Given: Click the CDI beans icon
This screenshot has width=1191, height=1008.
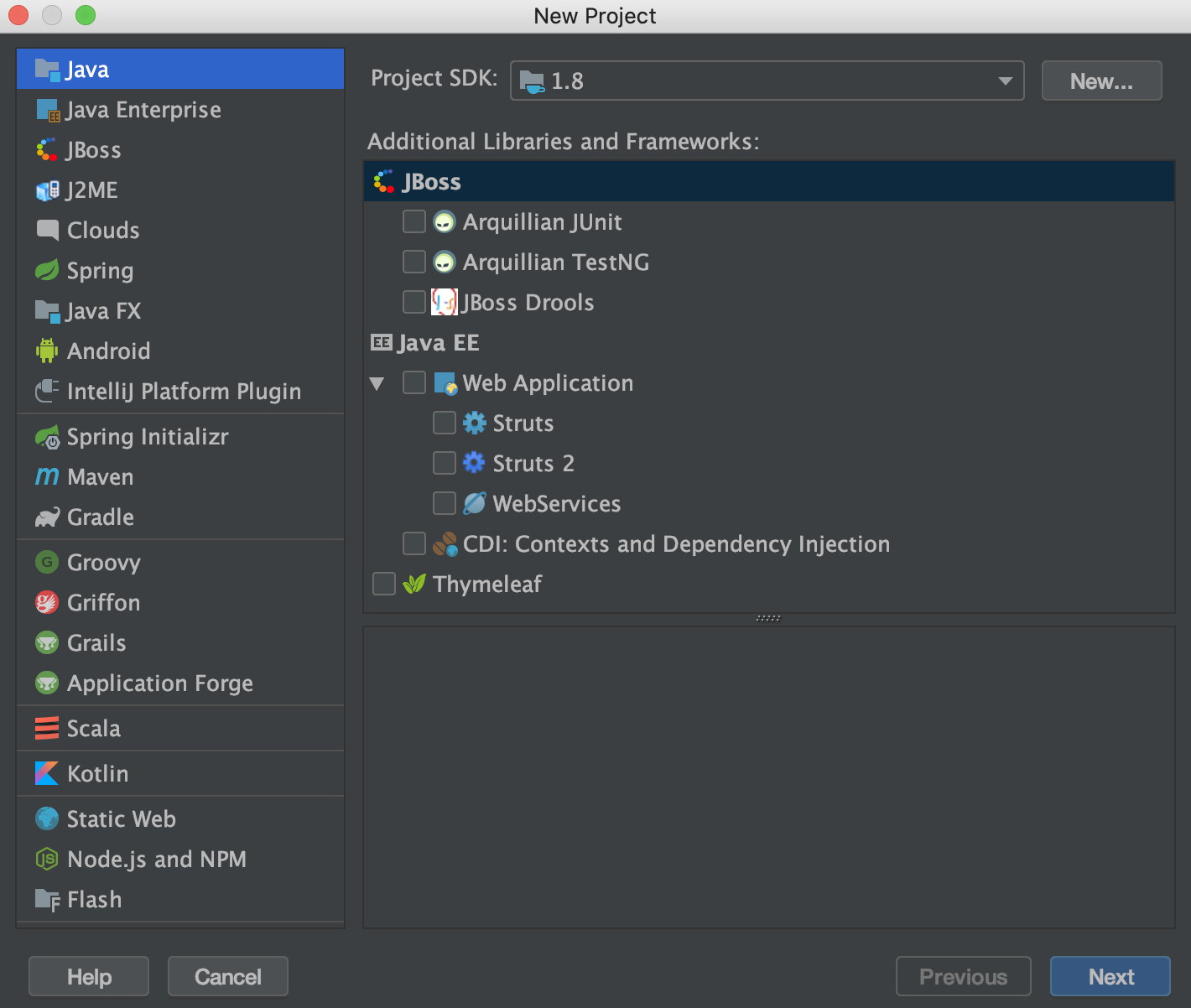Looking at the screenshot, I should point(445,544).
